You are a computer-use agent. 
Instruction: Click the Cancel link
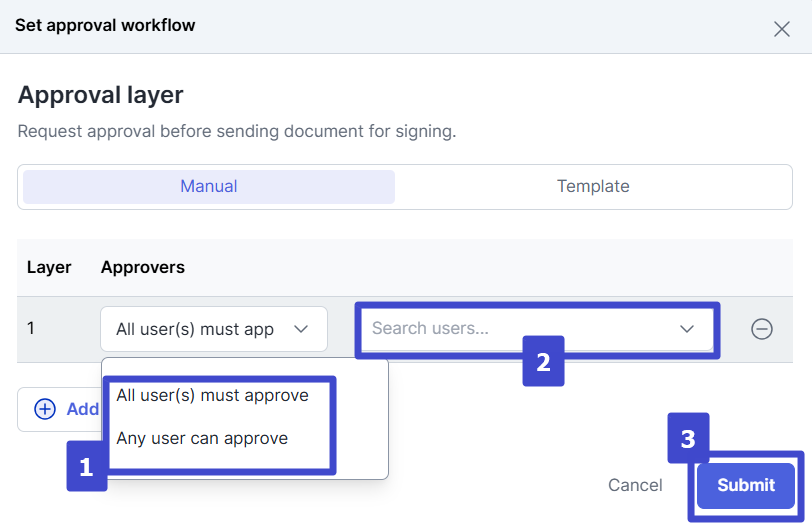(x=635, y=485)
